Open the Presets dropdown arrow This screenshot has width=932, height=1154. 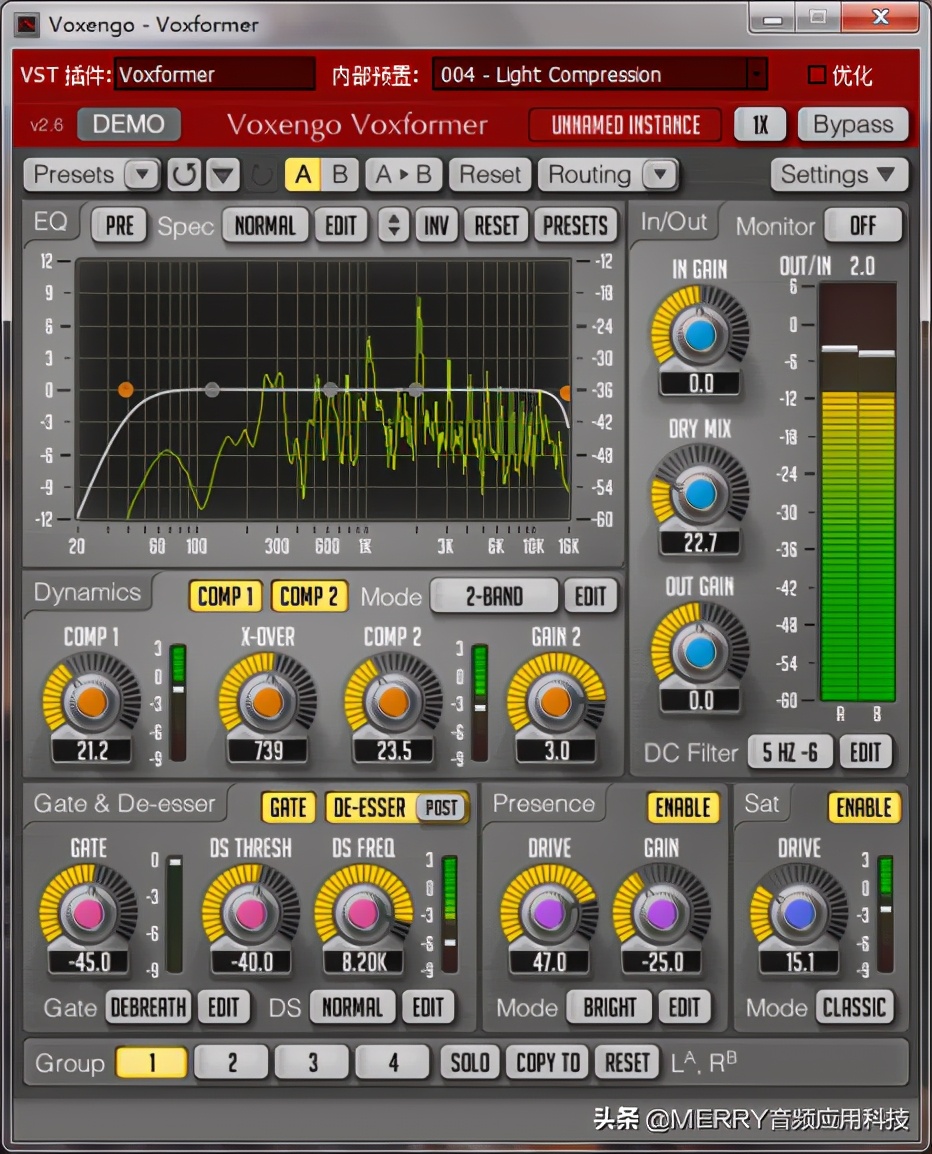point(142,175)
